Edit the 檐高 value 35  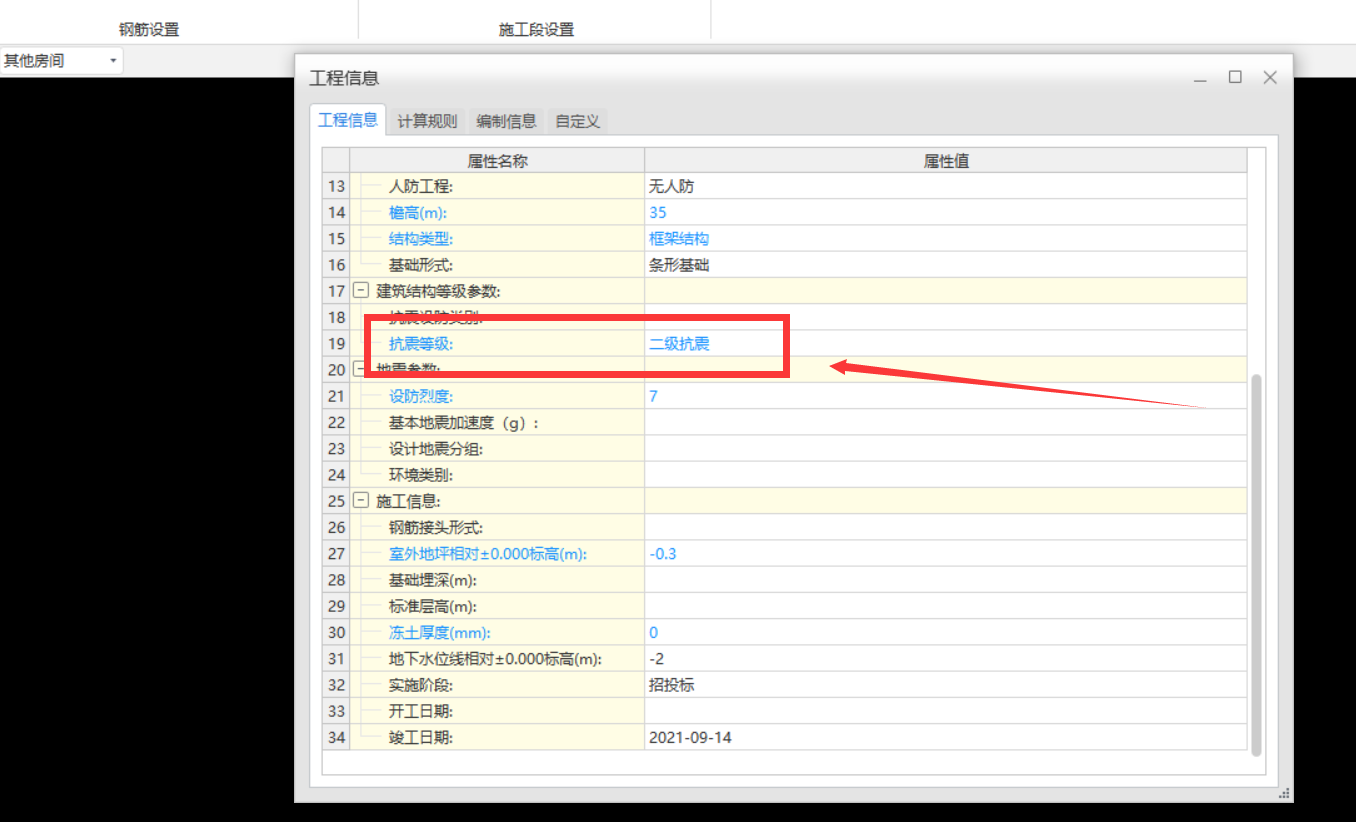click(x=946, y=212)
